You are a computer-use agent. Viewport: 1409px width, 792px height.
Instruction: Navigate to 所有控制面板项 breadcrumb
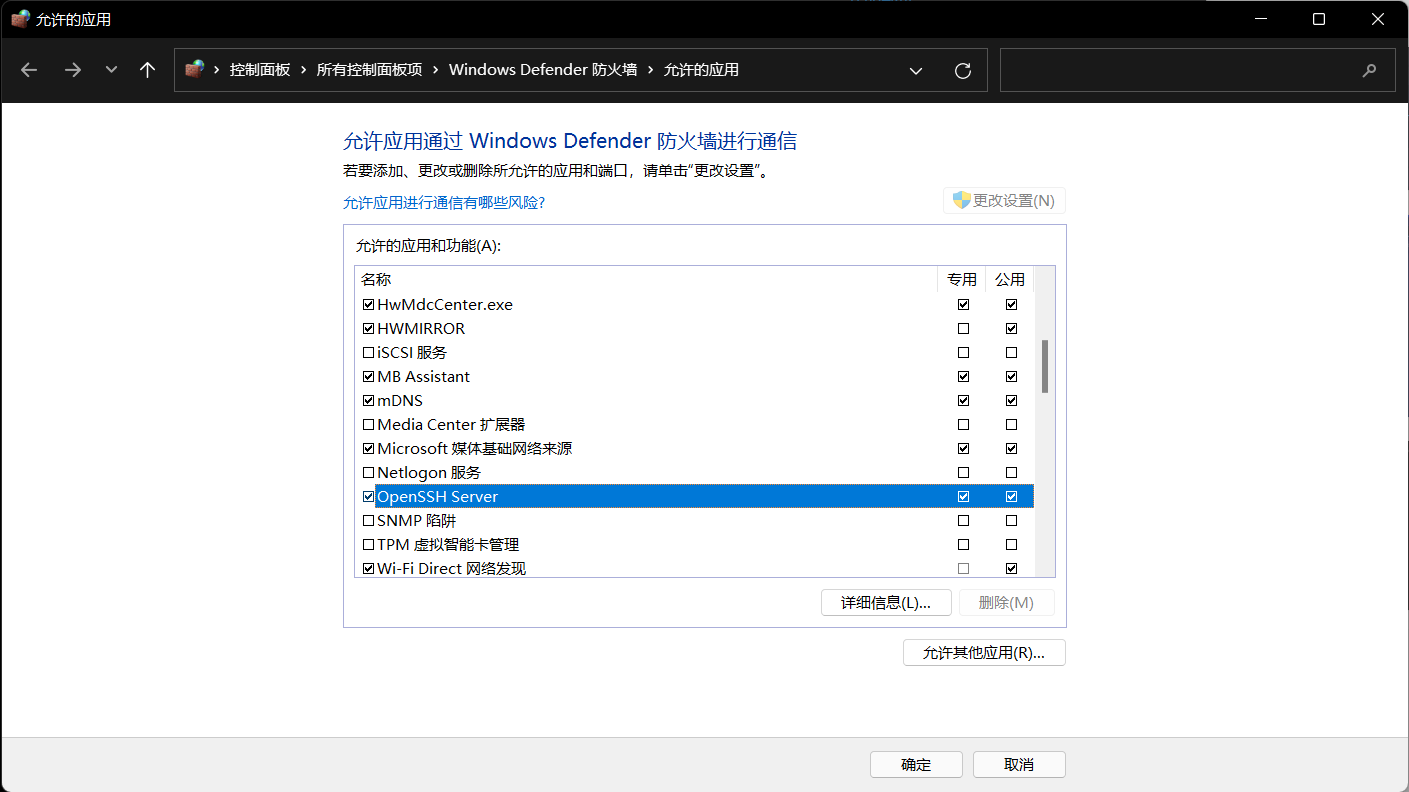pyautogui.click(x=369, y=70)
